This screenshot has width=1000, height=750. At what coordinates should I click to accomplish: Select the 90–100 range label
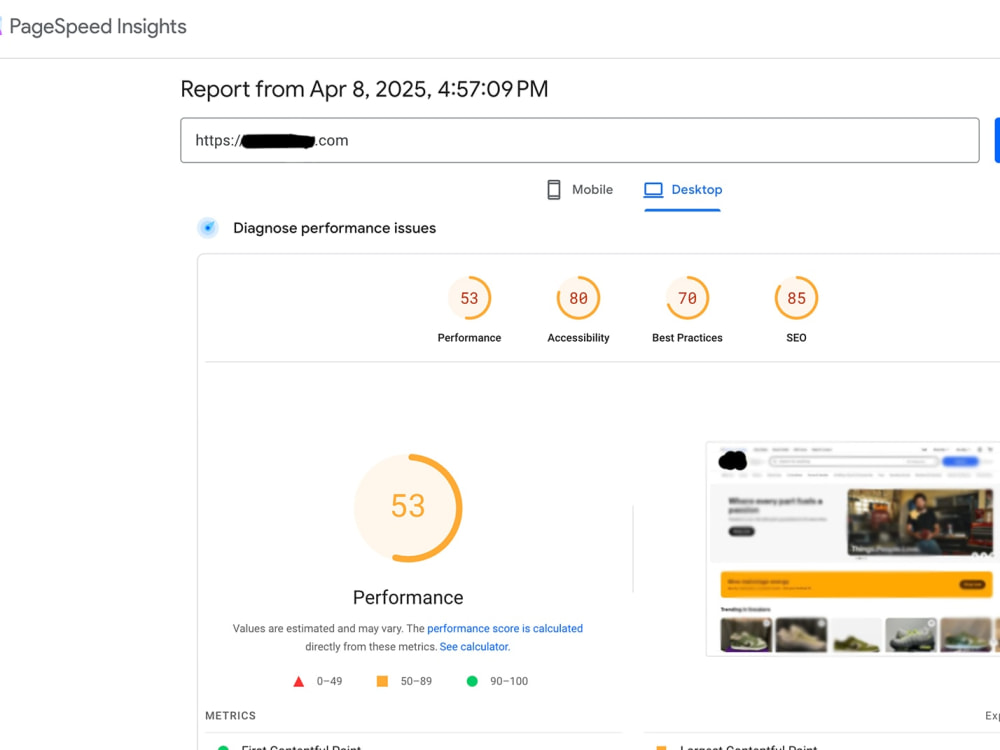pos(509,681)
